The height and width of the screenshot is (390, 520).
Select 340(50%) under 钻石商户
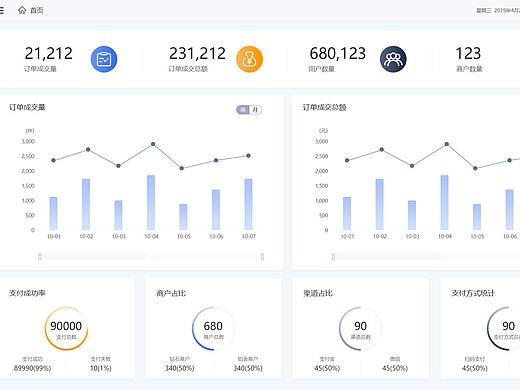[180, 368]
